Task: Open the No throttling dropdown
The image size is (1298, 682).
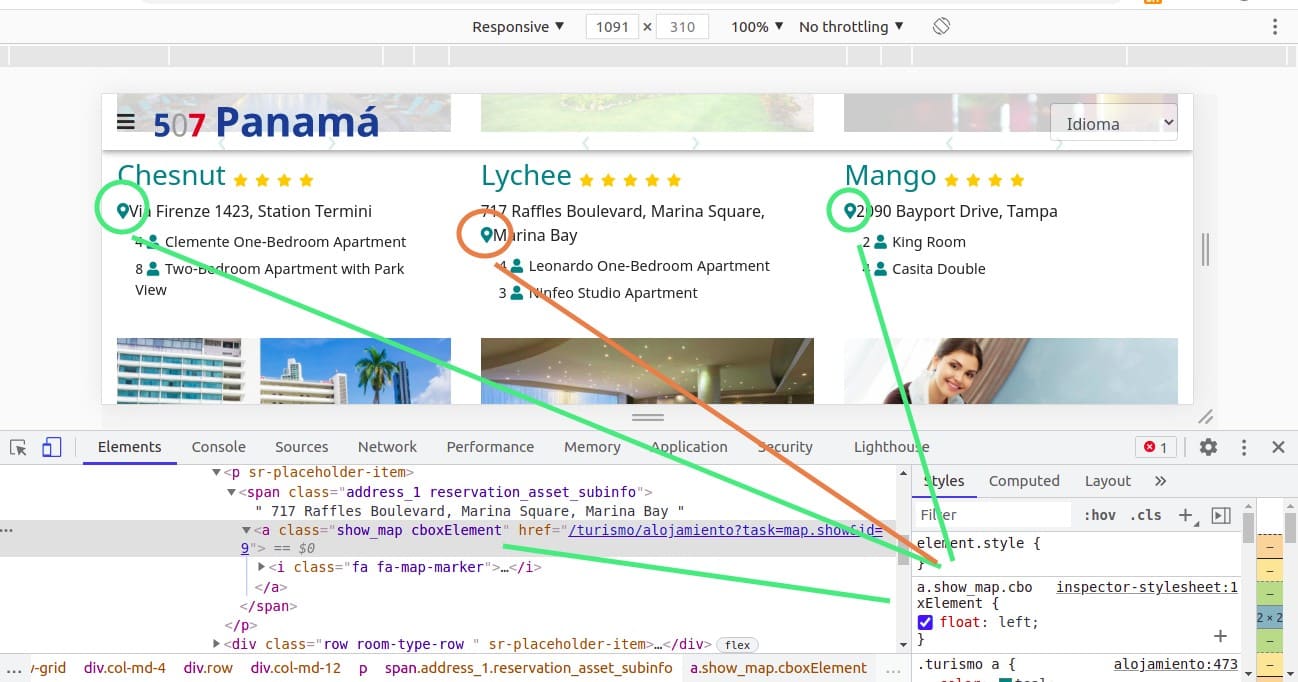Action: [x=850, y=27]
